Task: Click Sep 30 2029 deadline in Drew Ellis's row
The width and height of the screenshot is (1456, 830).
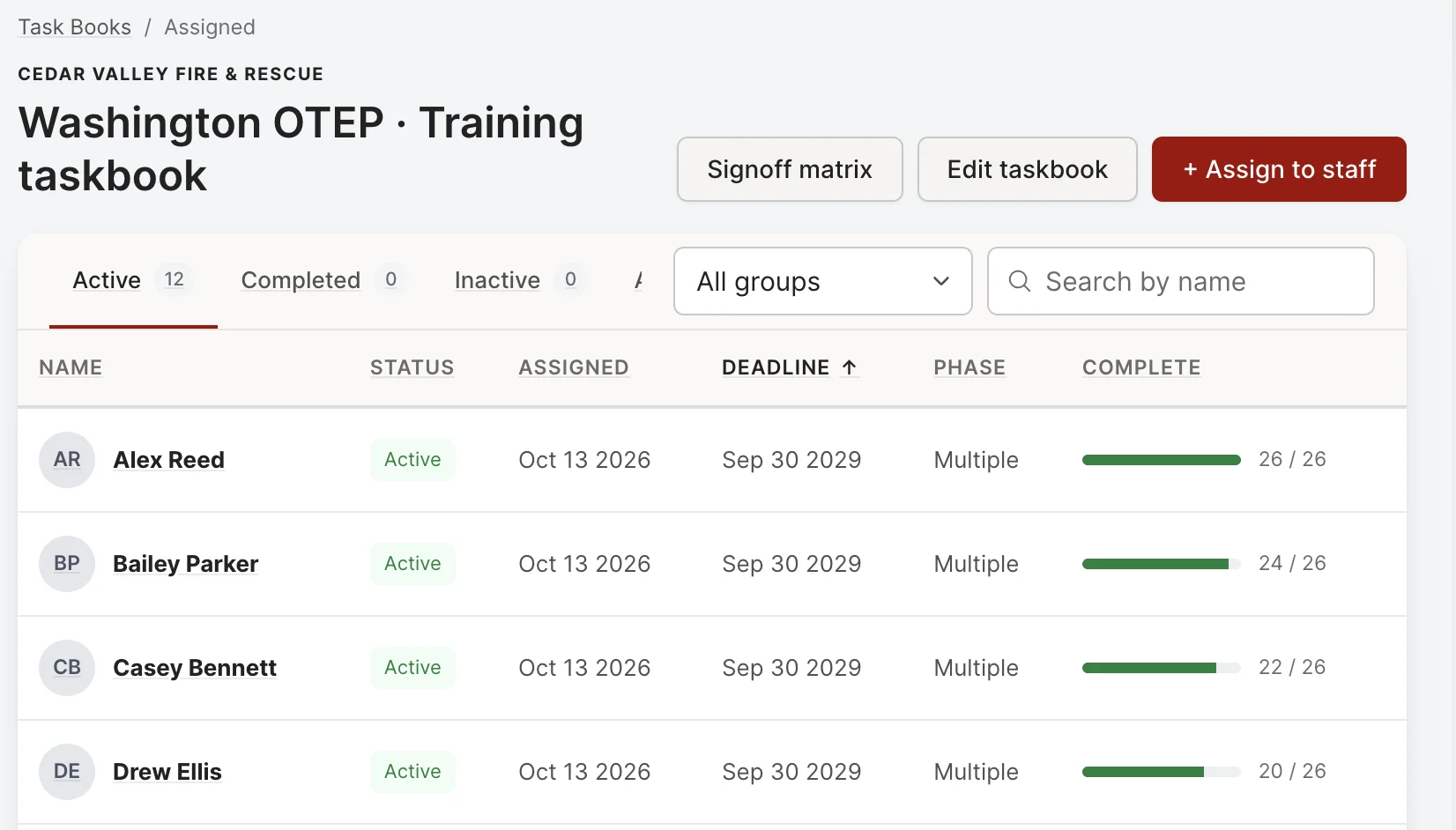Action: coord(791,772)
